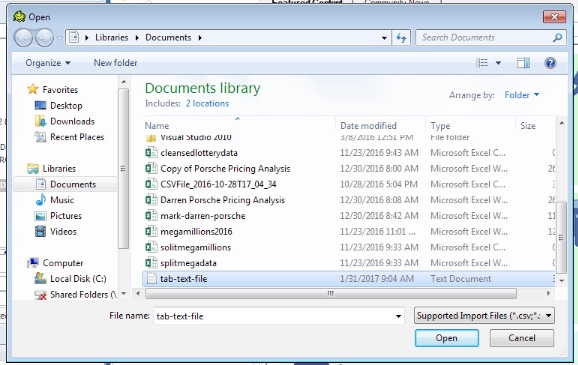Click navigation pane scrollbar up arrow
The height and width of the screenshot is (365, 578).
click(124, 82)
